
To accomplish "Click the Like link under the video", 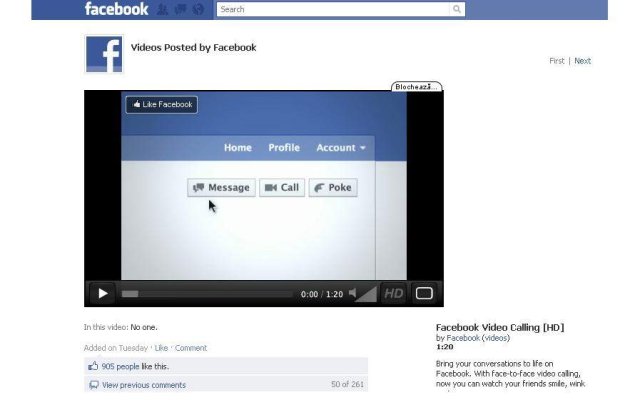I will [161, 348].
